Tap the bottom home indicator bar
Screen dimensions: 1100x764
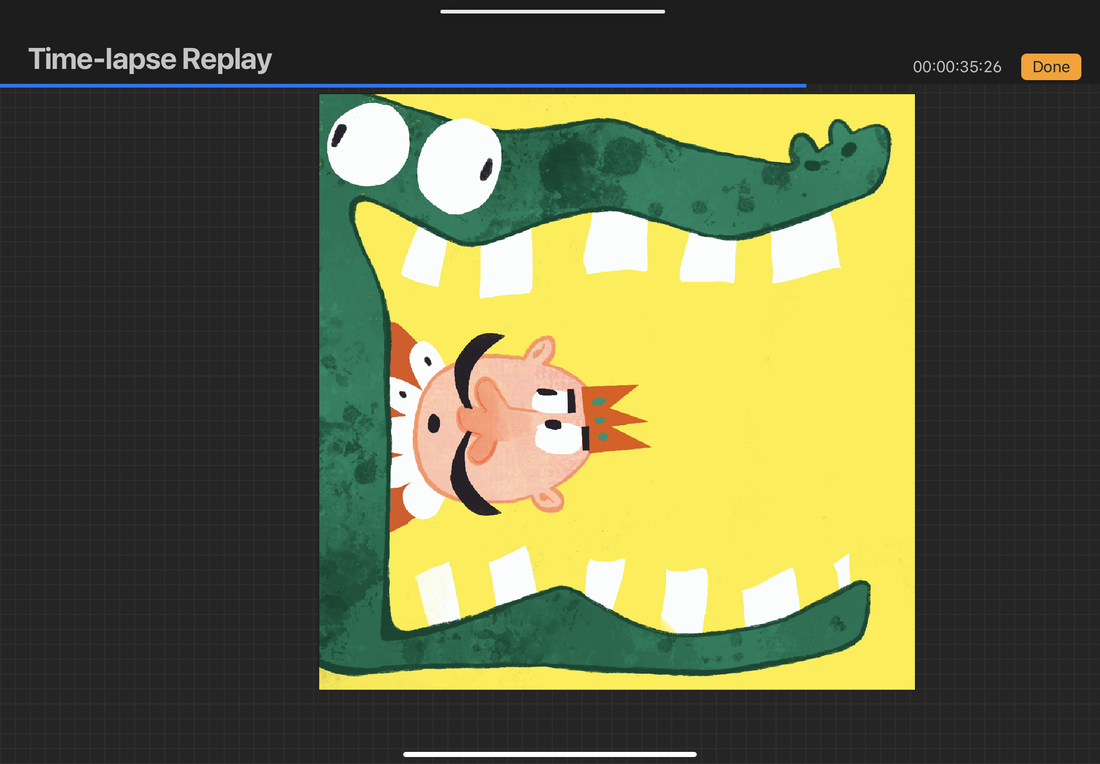click(550, 754)
